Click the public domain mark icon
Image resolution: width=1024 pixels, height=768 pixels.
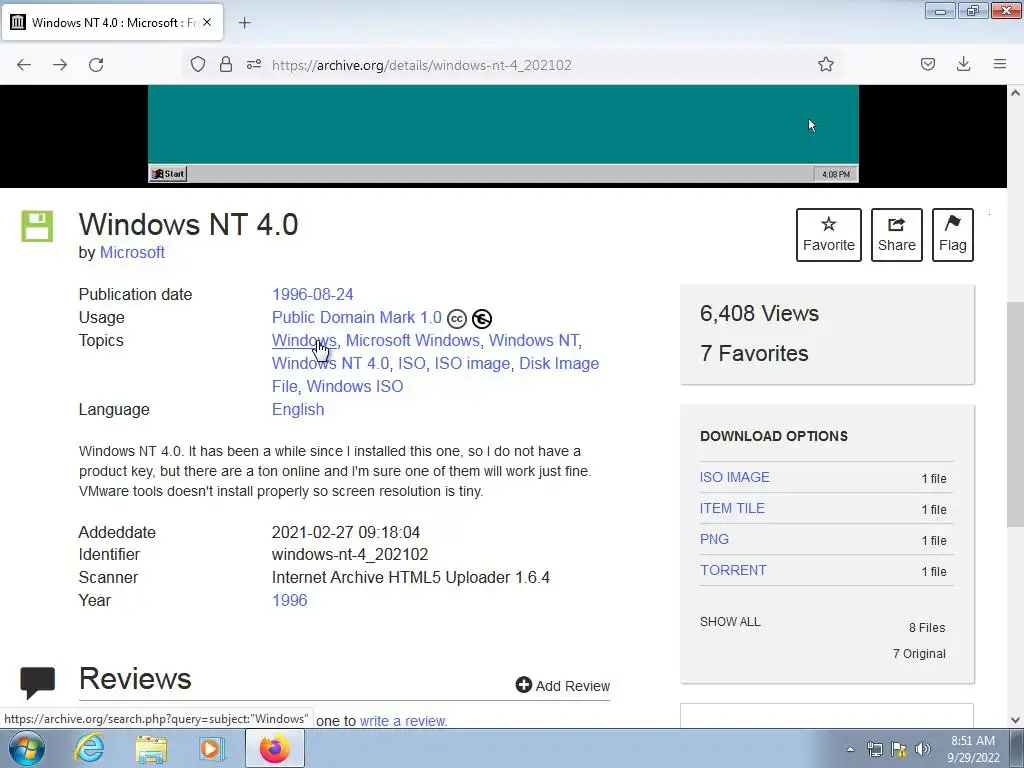(482, 319)
